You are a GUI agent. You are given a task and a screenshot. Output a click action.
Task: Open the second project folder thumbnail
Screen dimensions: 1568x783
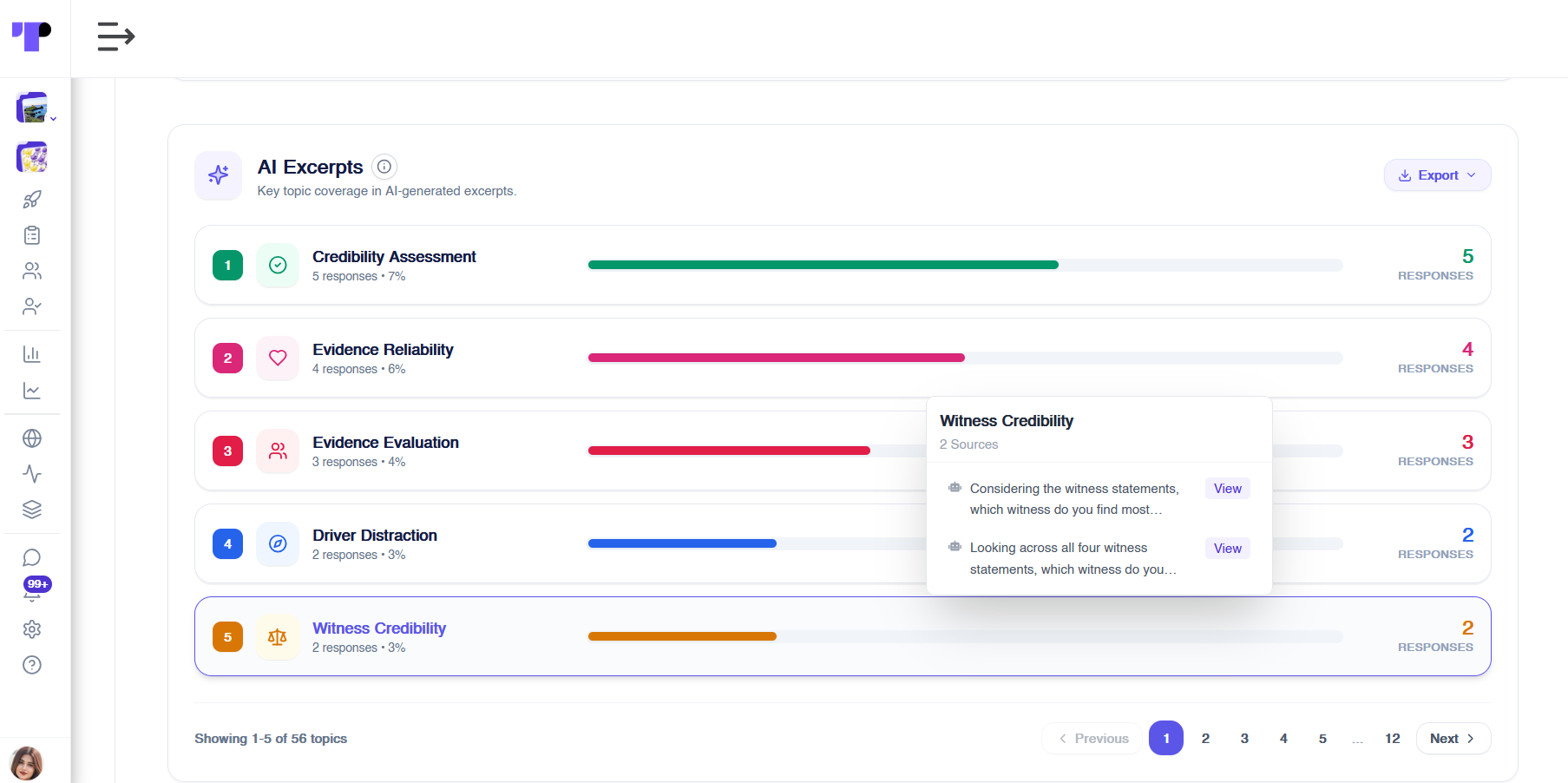[x=32, y=157]
